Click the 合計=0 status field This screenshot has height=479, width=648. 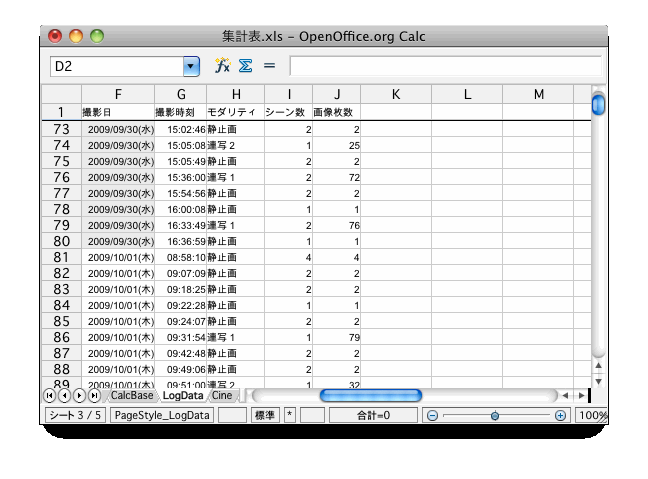coord(373,415)
